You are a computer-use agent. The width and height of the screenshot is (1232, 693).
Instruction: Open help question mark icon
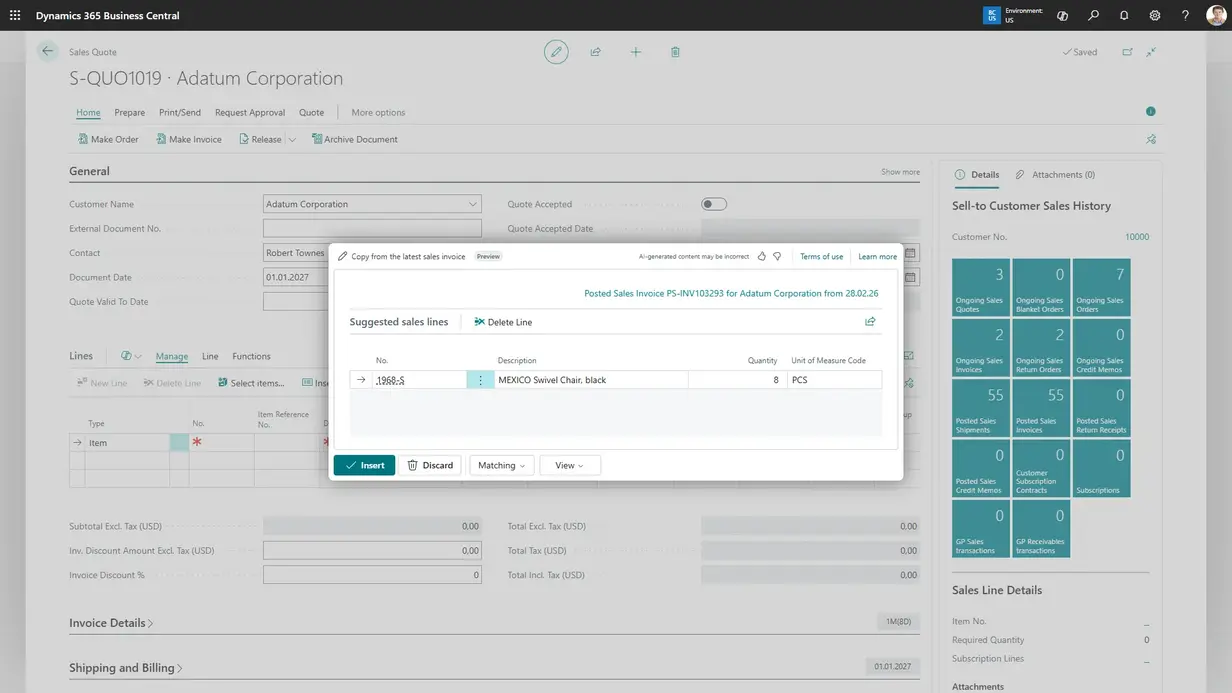[1185, 16]
